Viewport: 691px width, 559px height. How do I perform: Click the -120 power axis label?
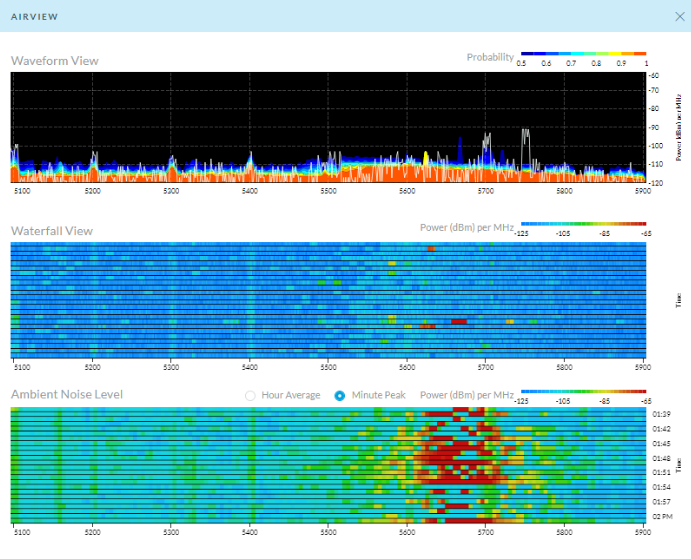656,183
